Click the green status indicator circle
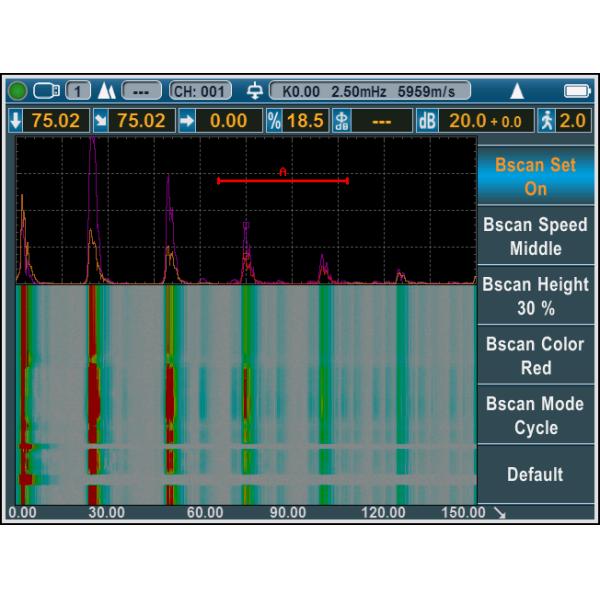 coord(18,91)
